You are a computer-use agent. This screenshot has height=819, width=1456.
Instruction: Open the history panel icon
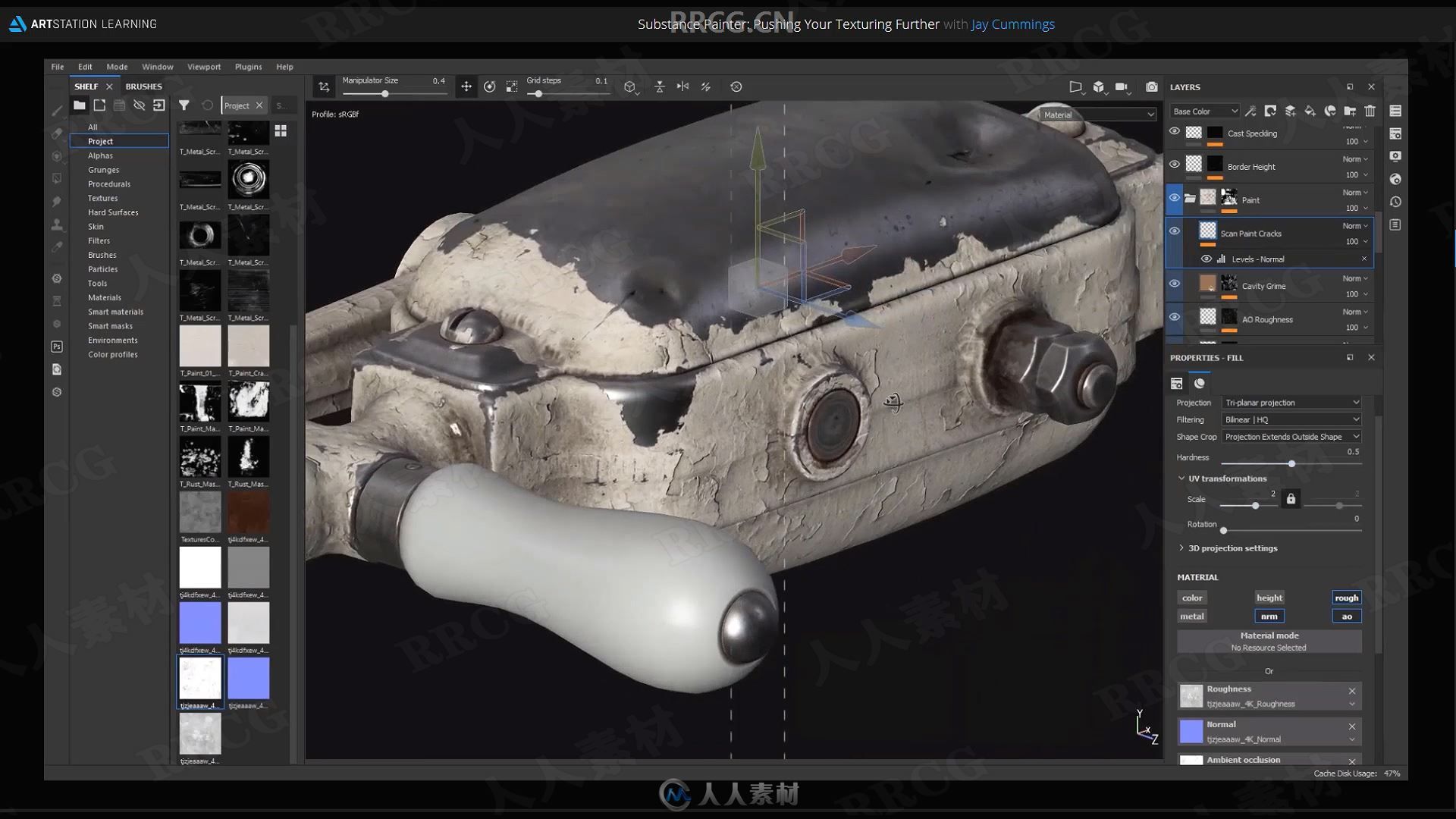pyautogui.click(x=1395, y=202)
